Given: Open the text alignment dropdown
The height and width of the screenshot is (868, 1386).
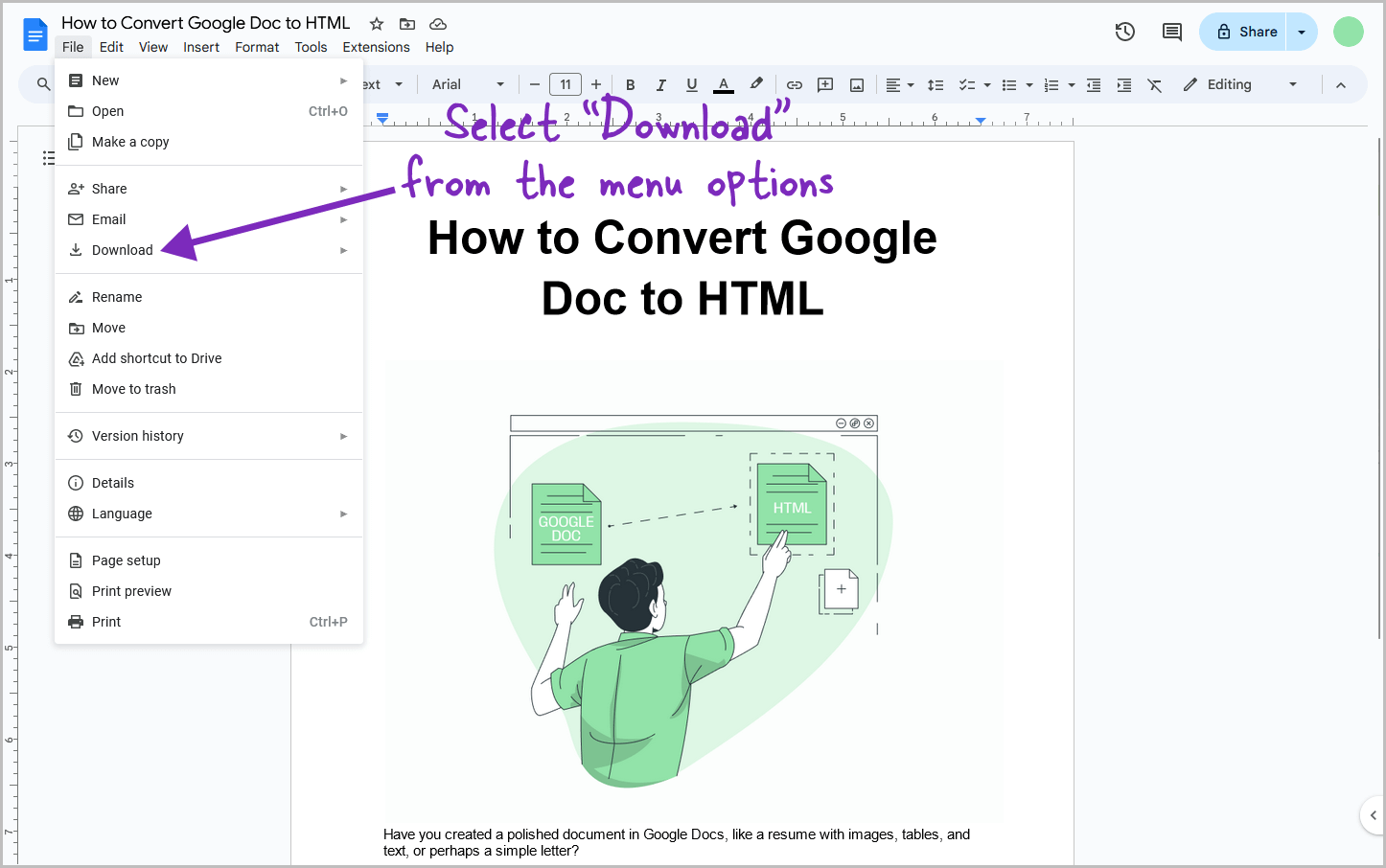Looking at the screenshot, I should [899, 84].
